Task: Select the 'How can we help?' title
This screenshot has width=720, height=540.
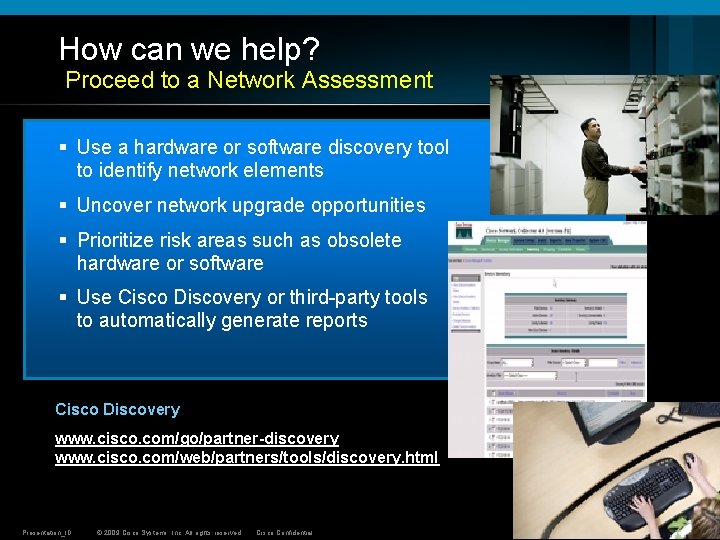Action: 189,49
